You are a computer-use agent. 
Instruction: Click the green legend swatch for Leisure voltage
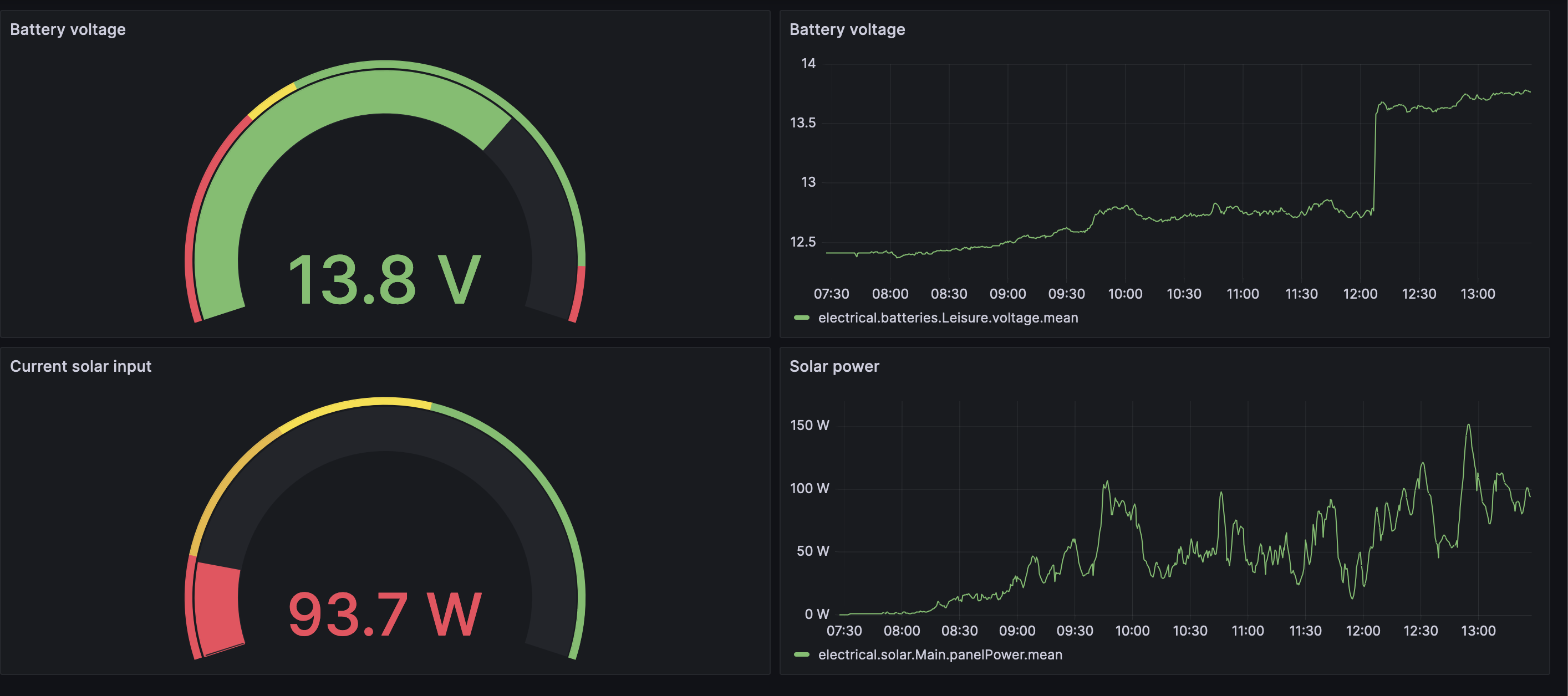click(802, 318)
